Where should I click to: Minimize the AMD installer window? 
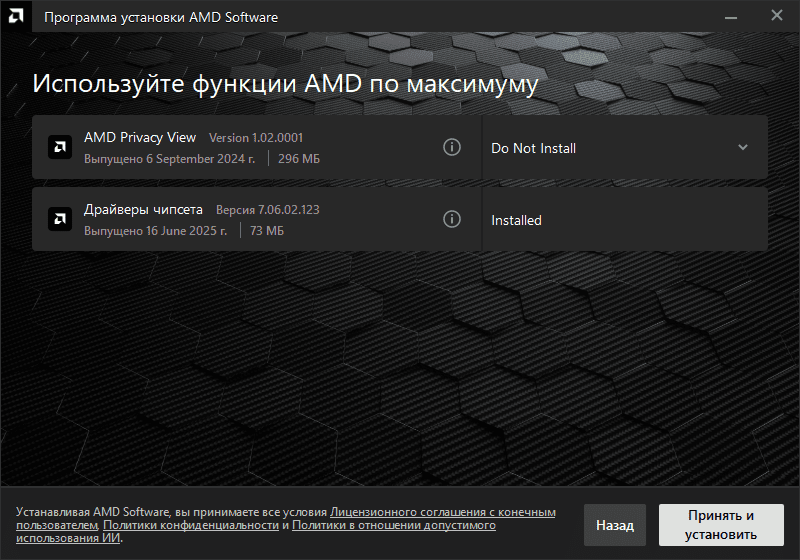(x=731, y=17)
